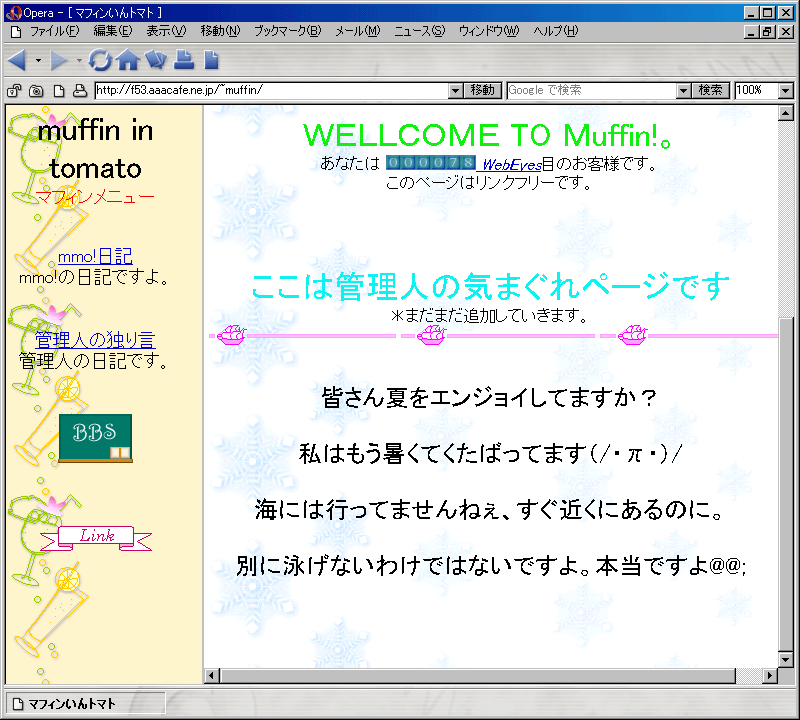800x720 pixels.
Task: Click the horizontal scrollbar left arrow
Action: 212,676
